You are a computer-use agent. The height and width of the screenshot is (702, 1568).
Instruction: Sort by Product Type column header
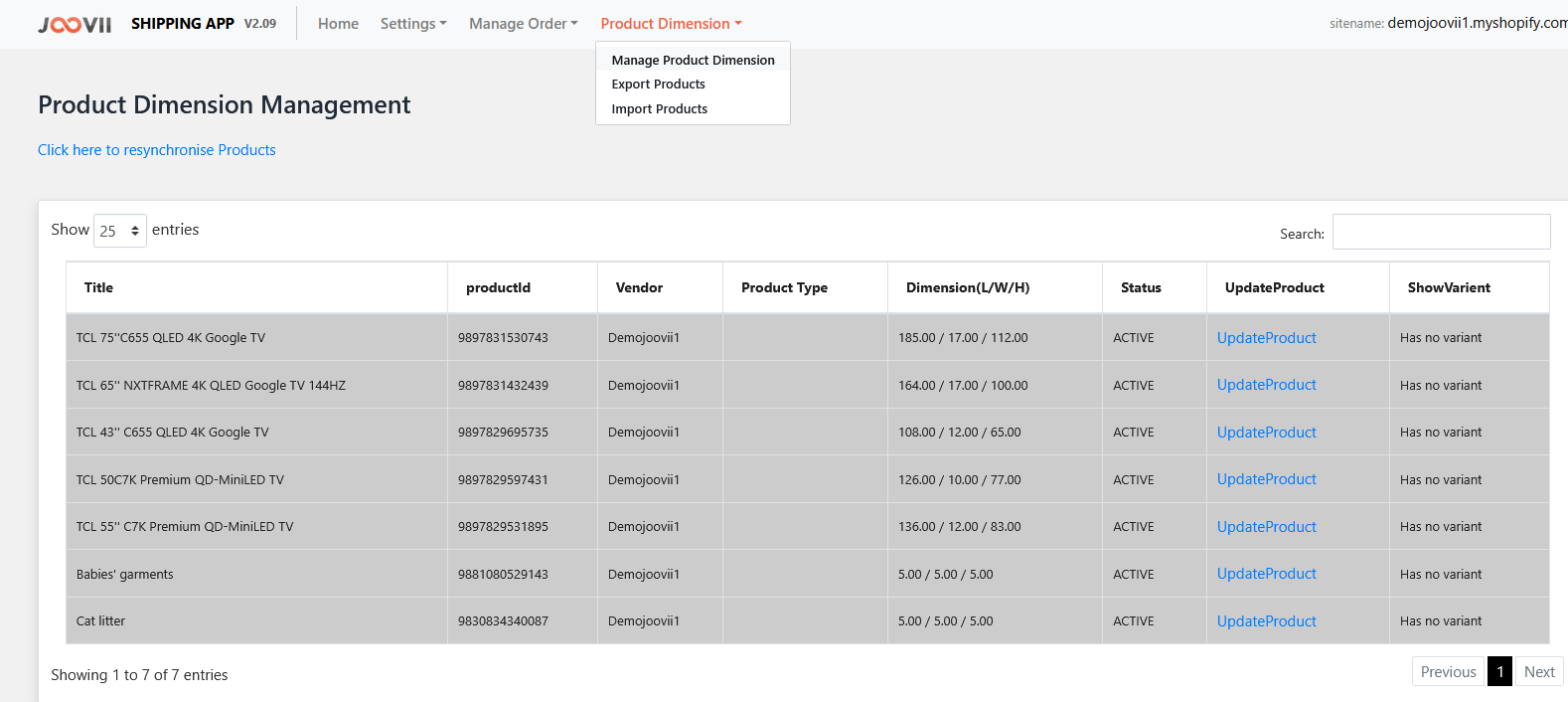coord(805,287)
